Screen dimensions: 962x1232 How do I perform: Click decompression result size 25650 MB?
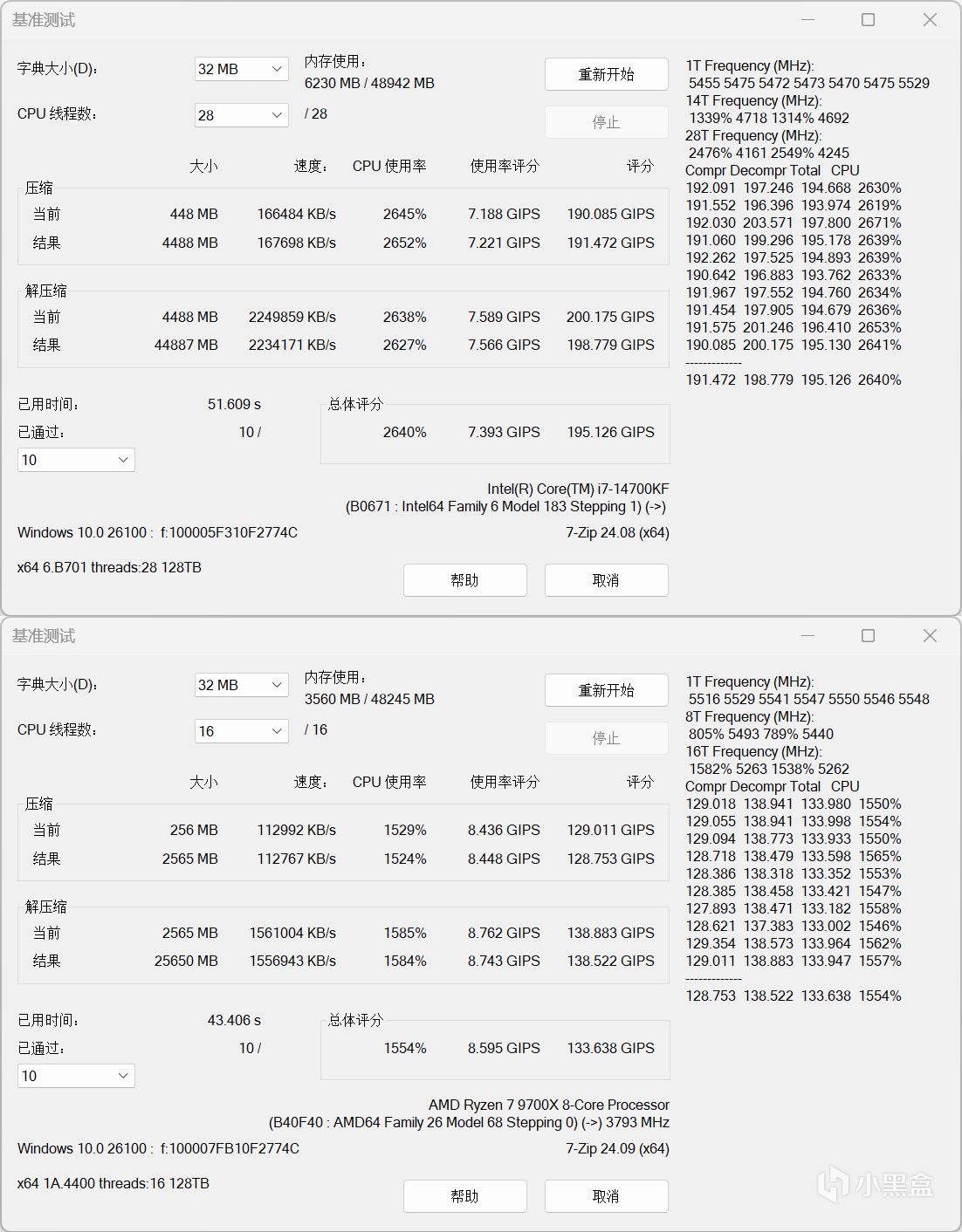click(x=186, y=961)
